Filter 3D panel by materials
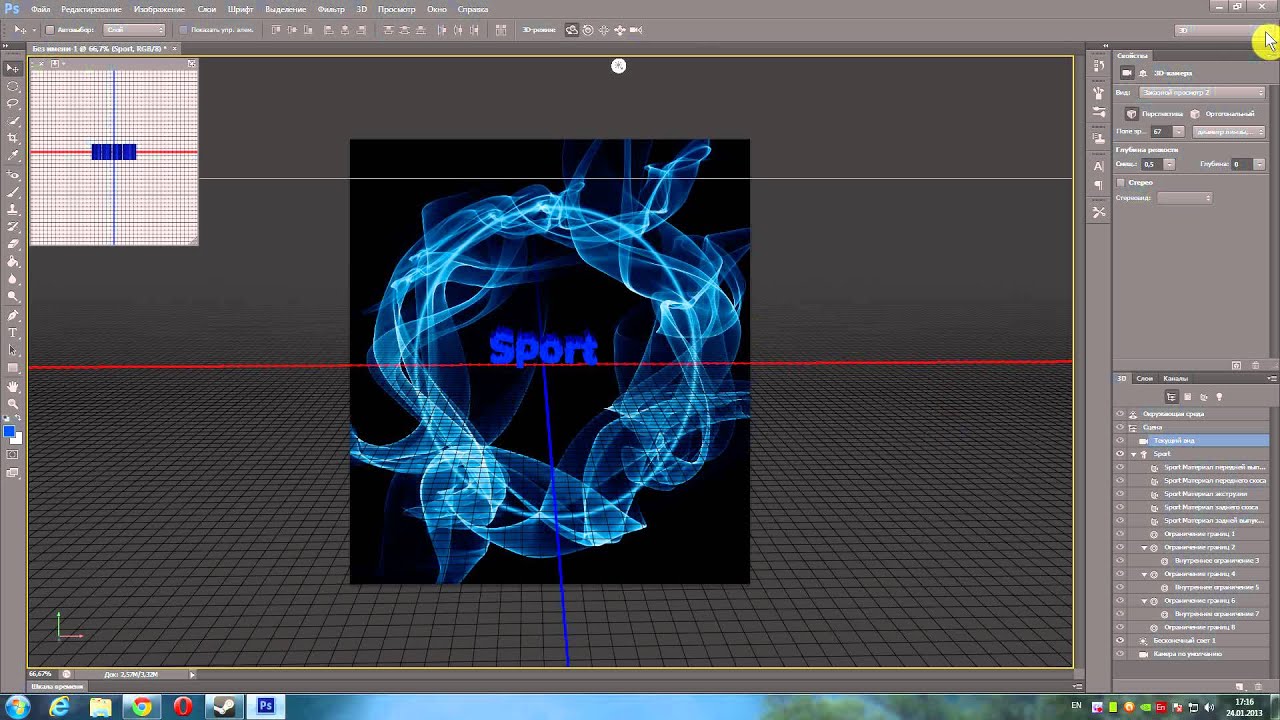Viewport: 1280px width, 720px height. pos(1203,397)
